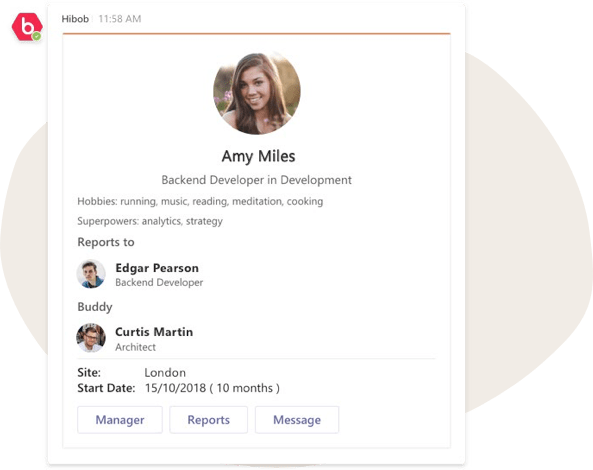
Task: Select 'Backend Developer in Development' text
Action: click(256, 180)
